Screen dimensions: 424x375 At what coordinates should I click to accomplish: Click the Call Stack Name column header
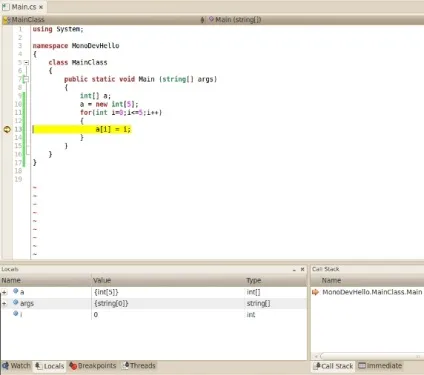click(367, 280)
